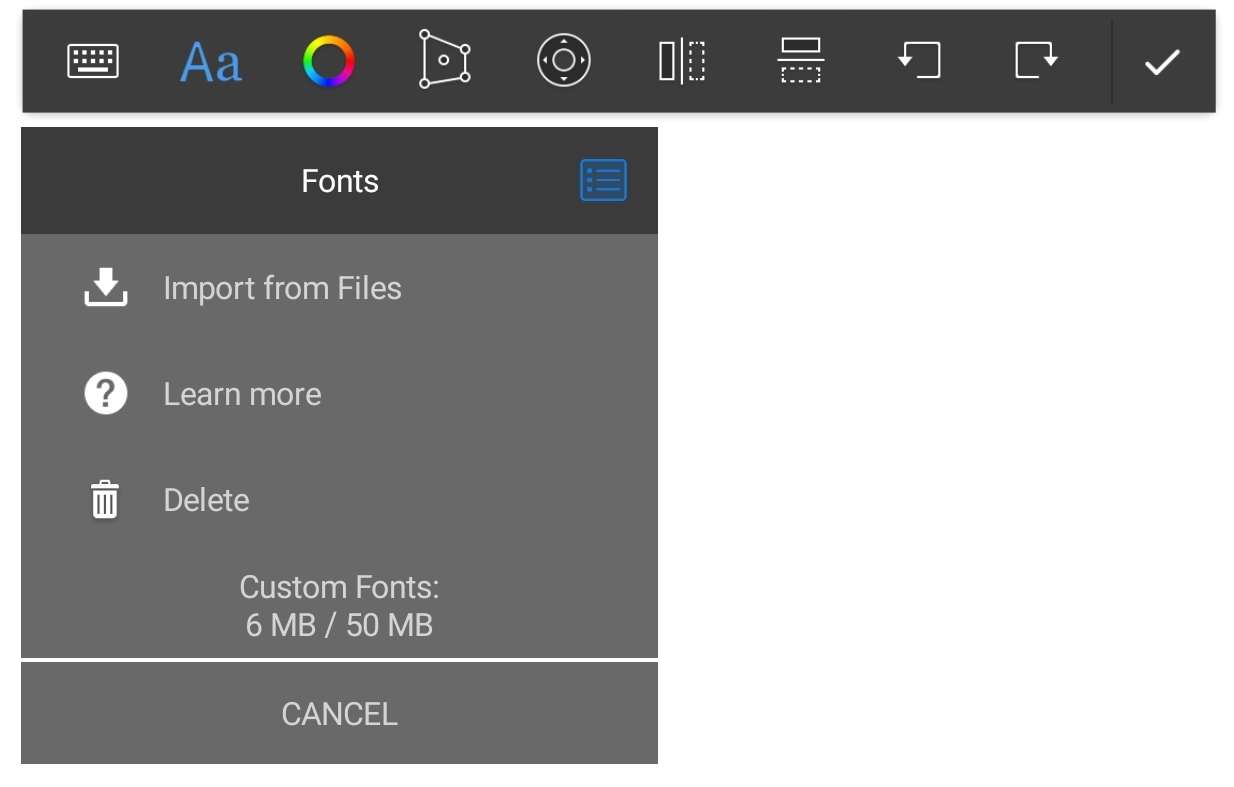
Task: Select the perspective distort transform tool
Action: pyautogui.click(x=445, y=59)
